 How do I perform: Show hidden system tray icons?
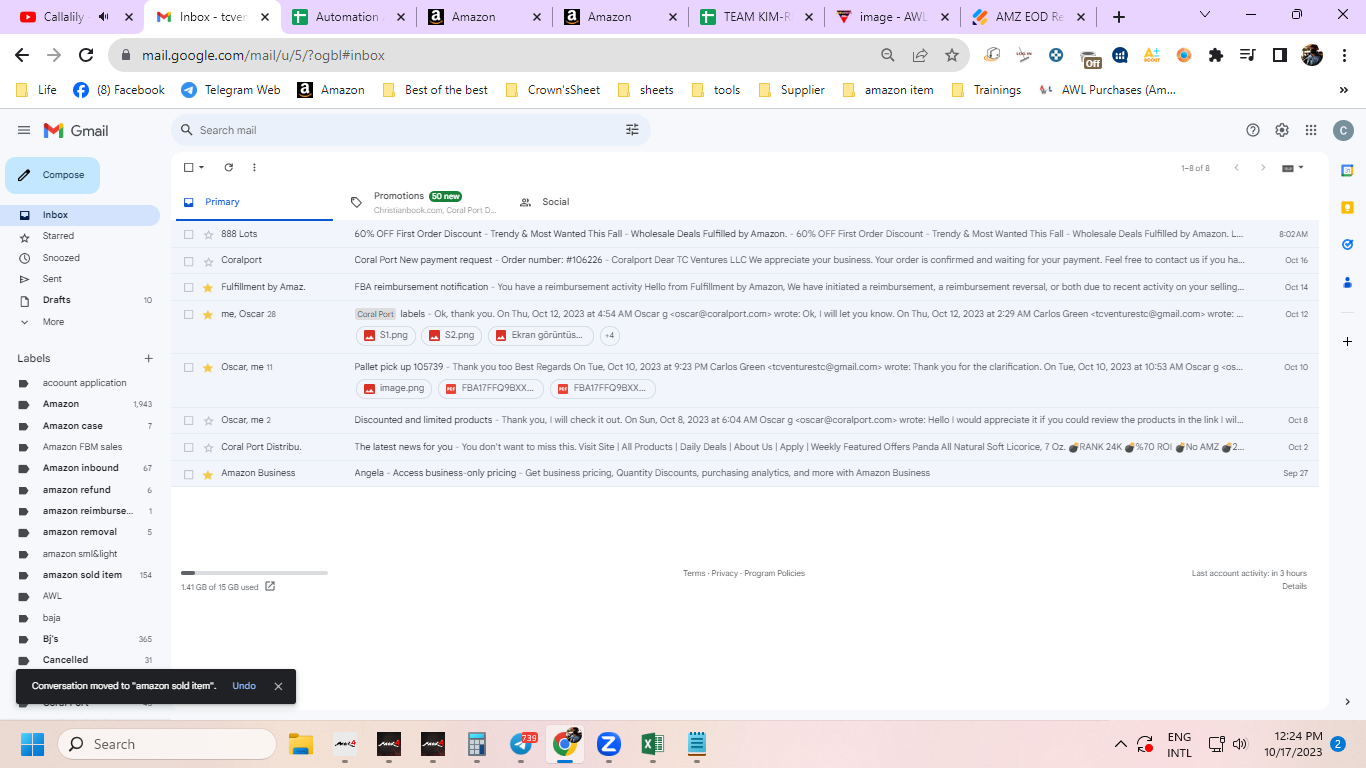(x=1120, y=744)
